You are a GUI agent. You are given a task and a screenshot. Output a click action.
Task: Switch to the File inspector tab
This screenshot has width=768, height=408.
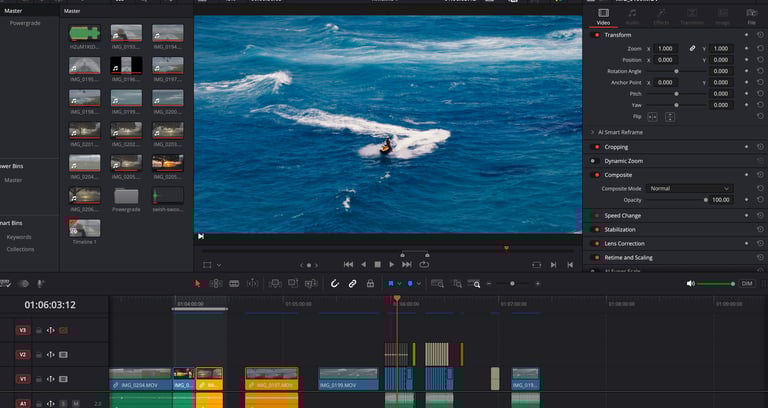[x=751, y=17]
